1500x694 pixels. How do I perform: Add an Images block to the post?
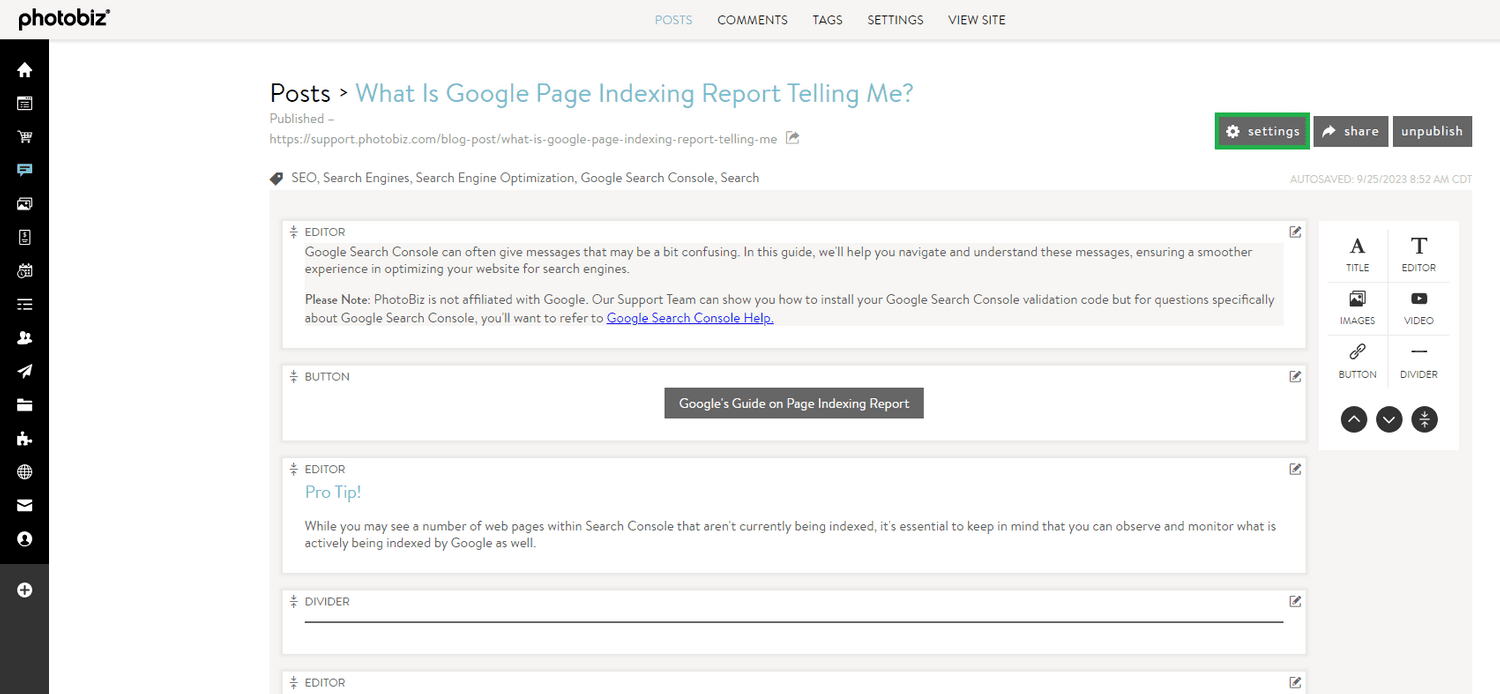point(1357,307)
